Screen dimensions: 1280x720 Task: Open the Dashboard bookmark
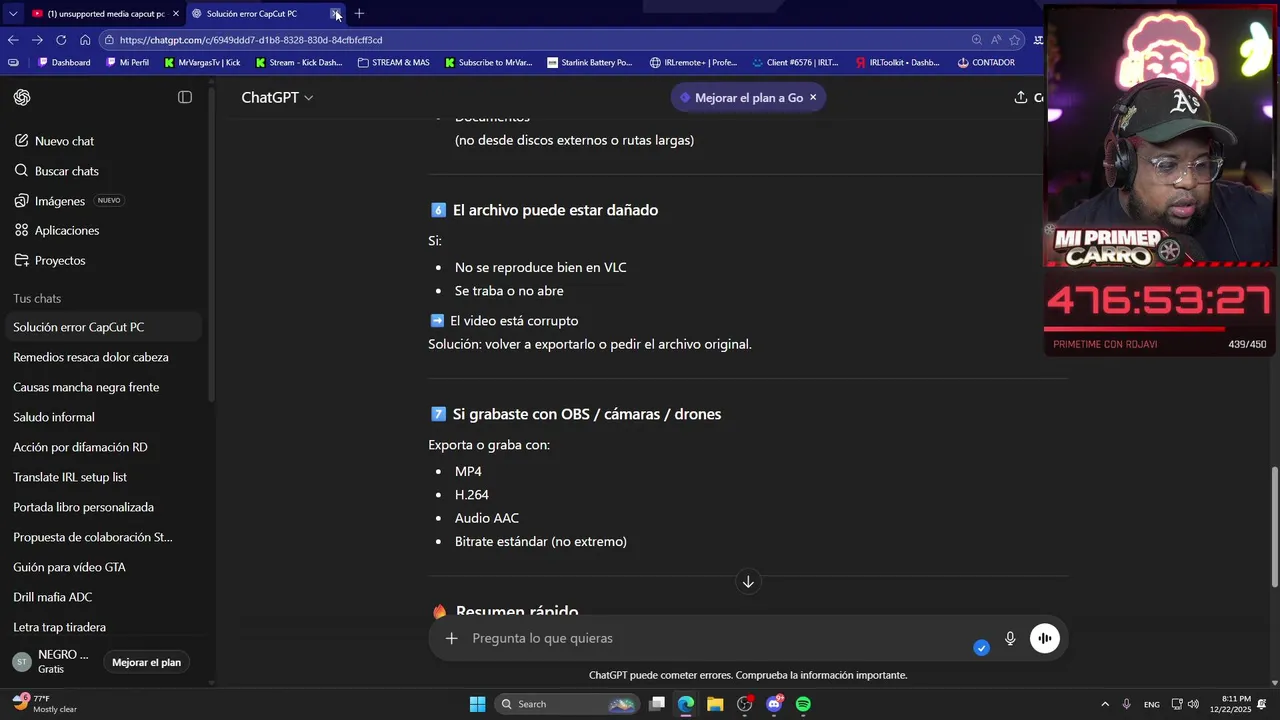click(x=64, y=62)
